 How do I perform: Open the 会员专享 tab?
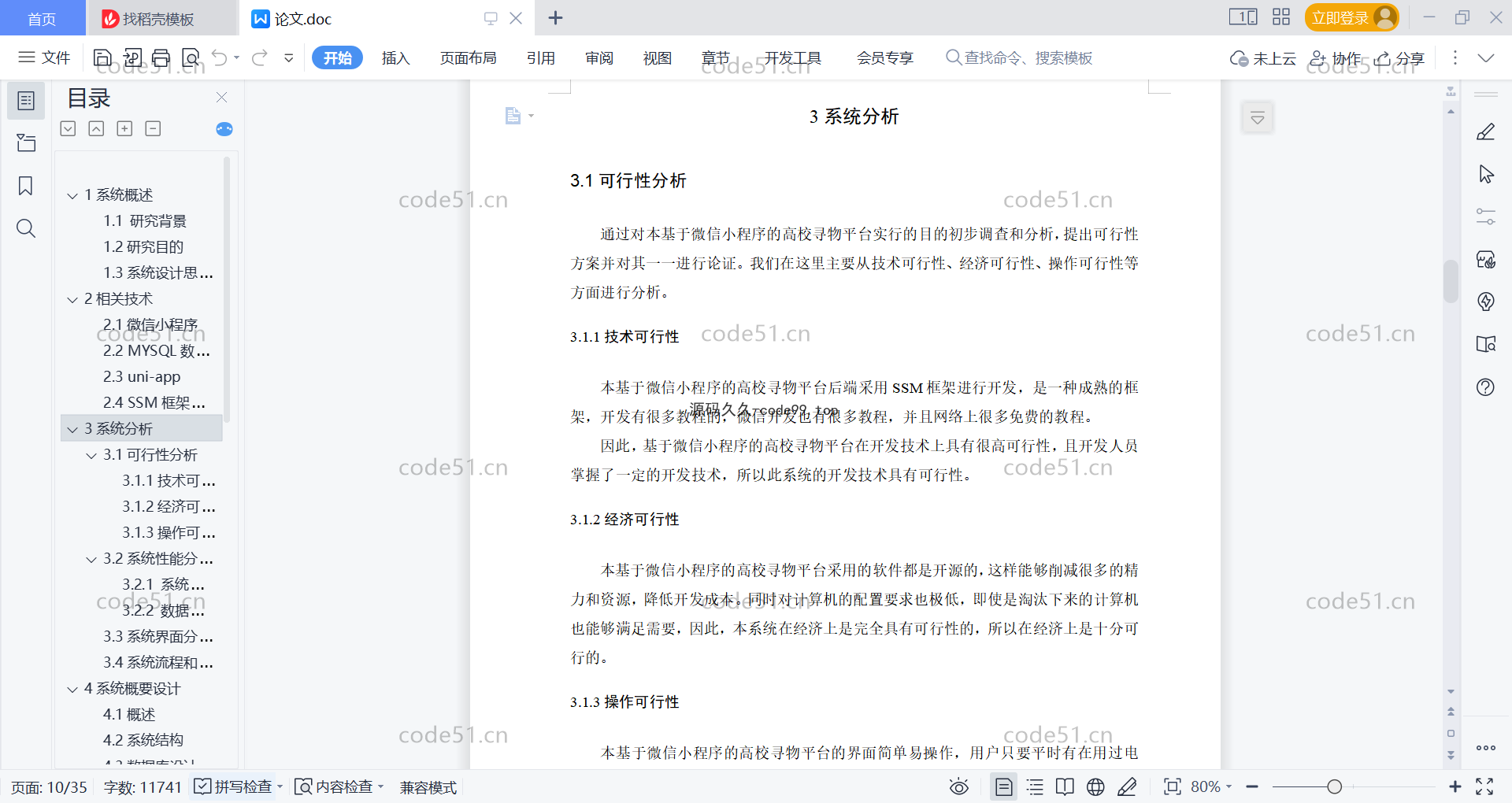tap(885, 57)
